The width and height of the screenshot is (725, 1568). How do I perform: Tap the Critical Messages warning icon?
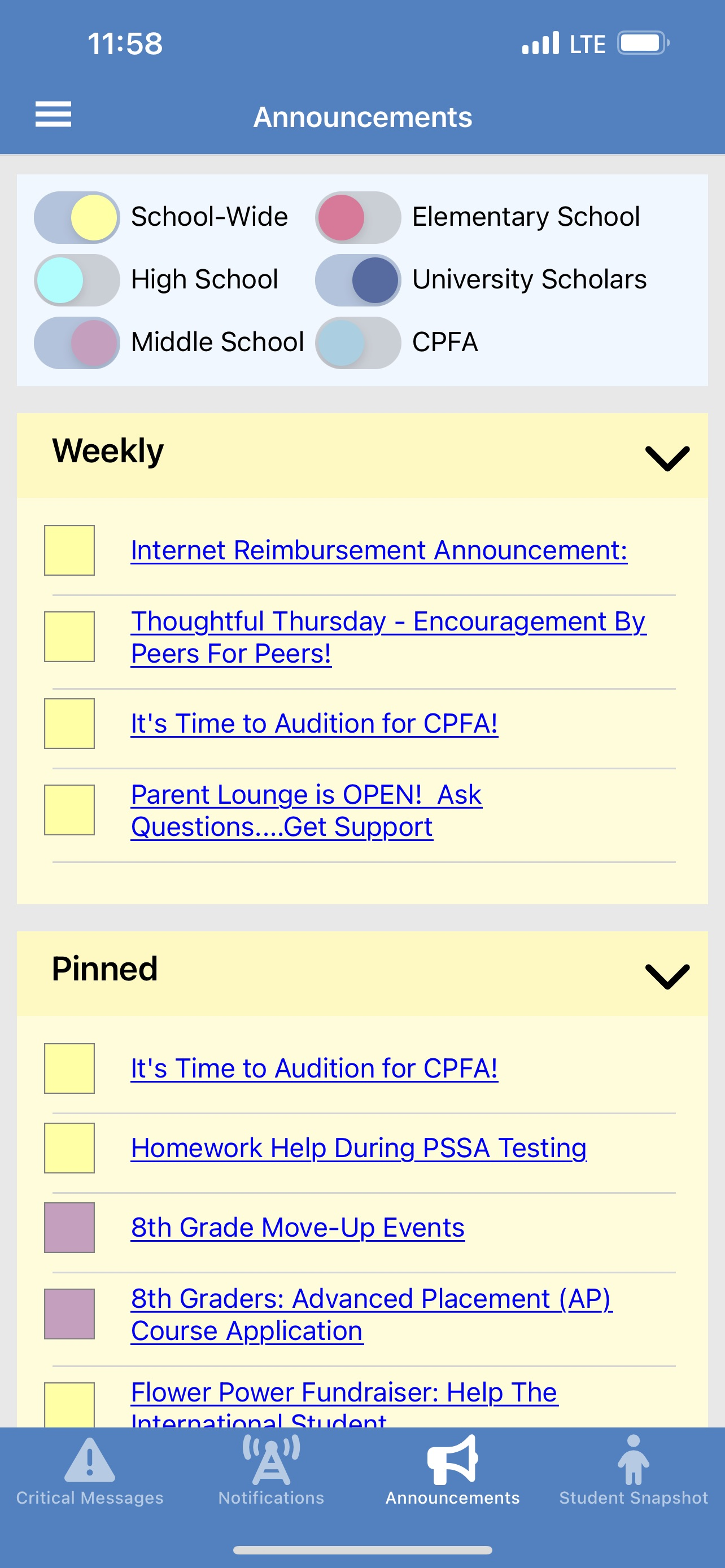pyautogui.click(x=89, y=1460)
